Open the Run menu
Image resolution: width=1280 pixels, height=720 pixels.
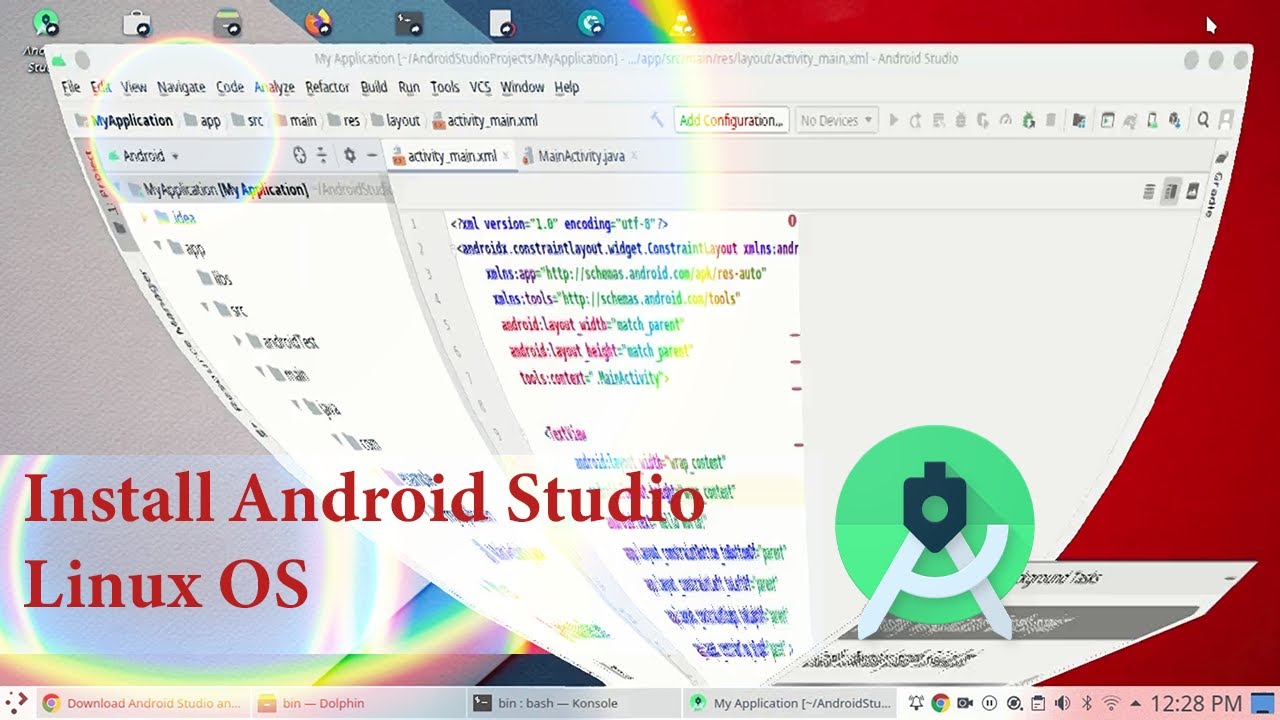pyautogui.click(x=409, y=87)
